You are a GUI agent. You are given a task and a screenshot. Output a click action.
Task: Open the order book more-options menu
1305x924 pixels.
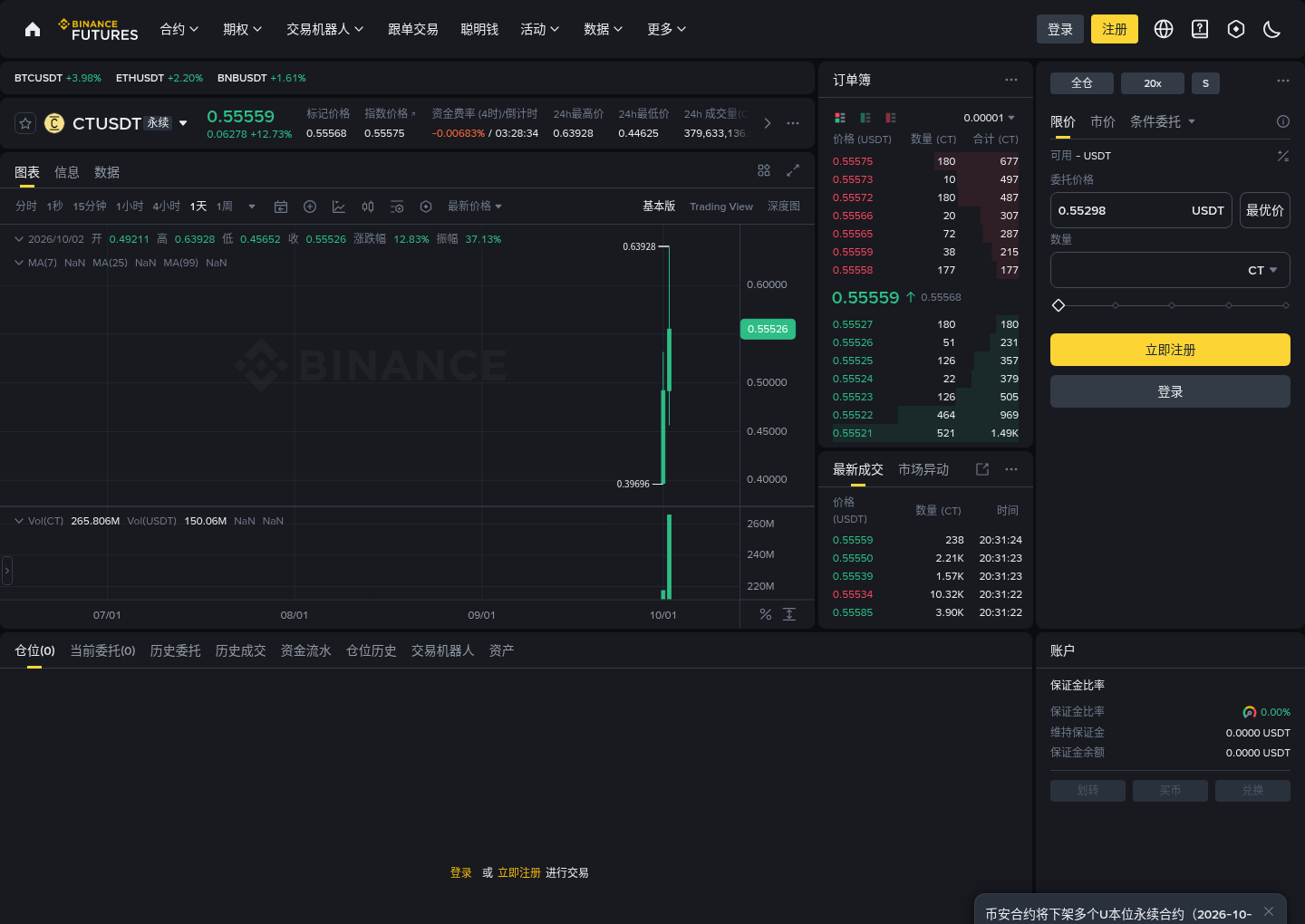click(x=1011, y=80)
